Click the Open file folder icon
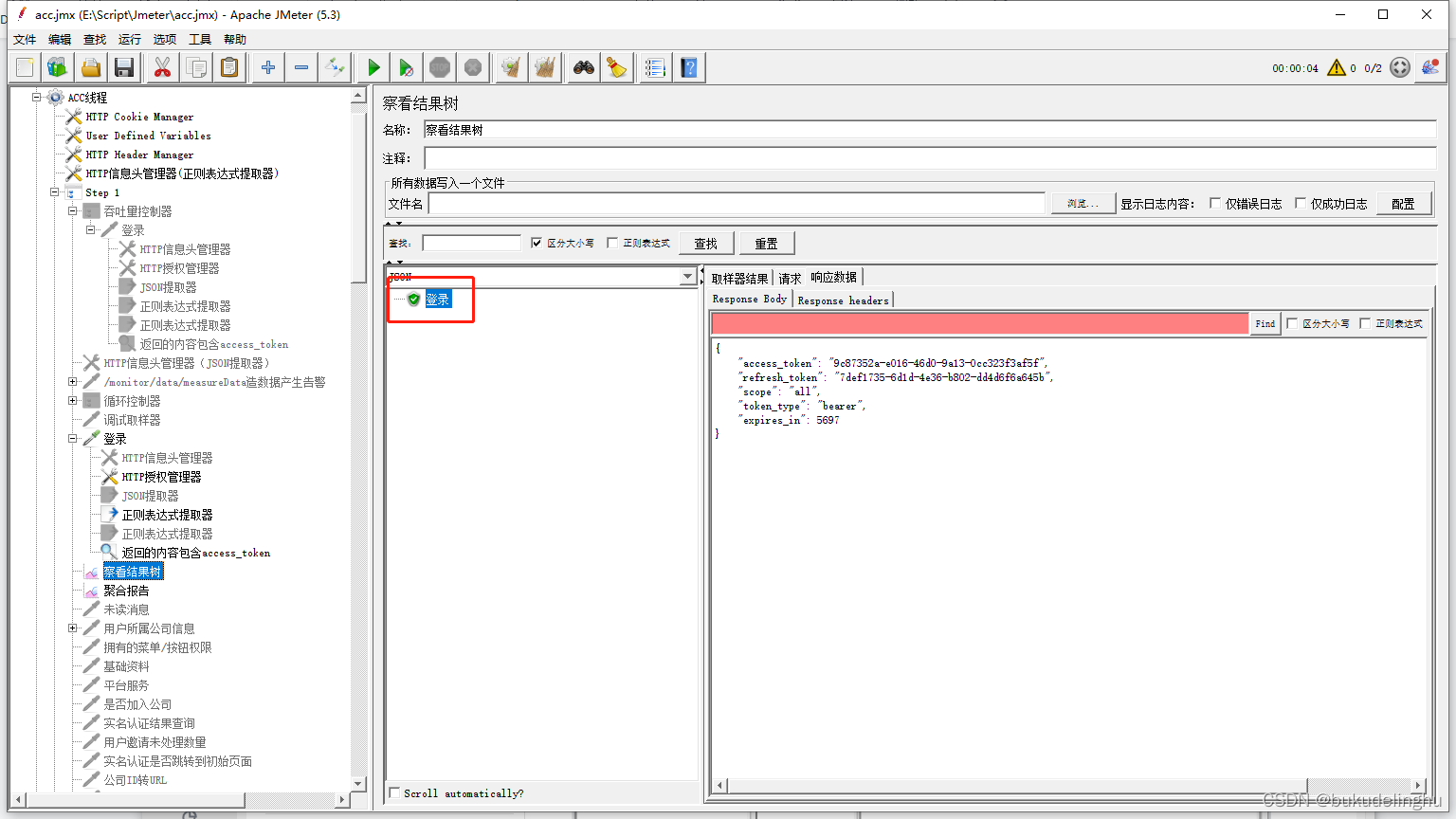 pos(91,67)
